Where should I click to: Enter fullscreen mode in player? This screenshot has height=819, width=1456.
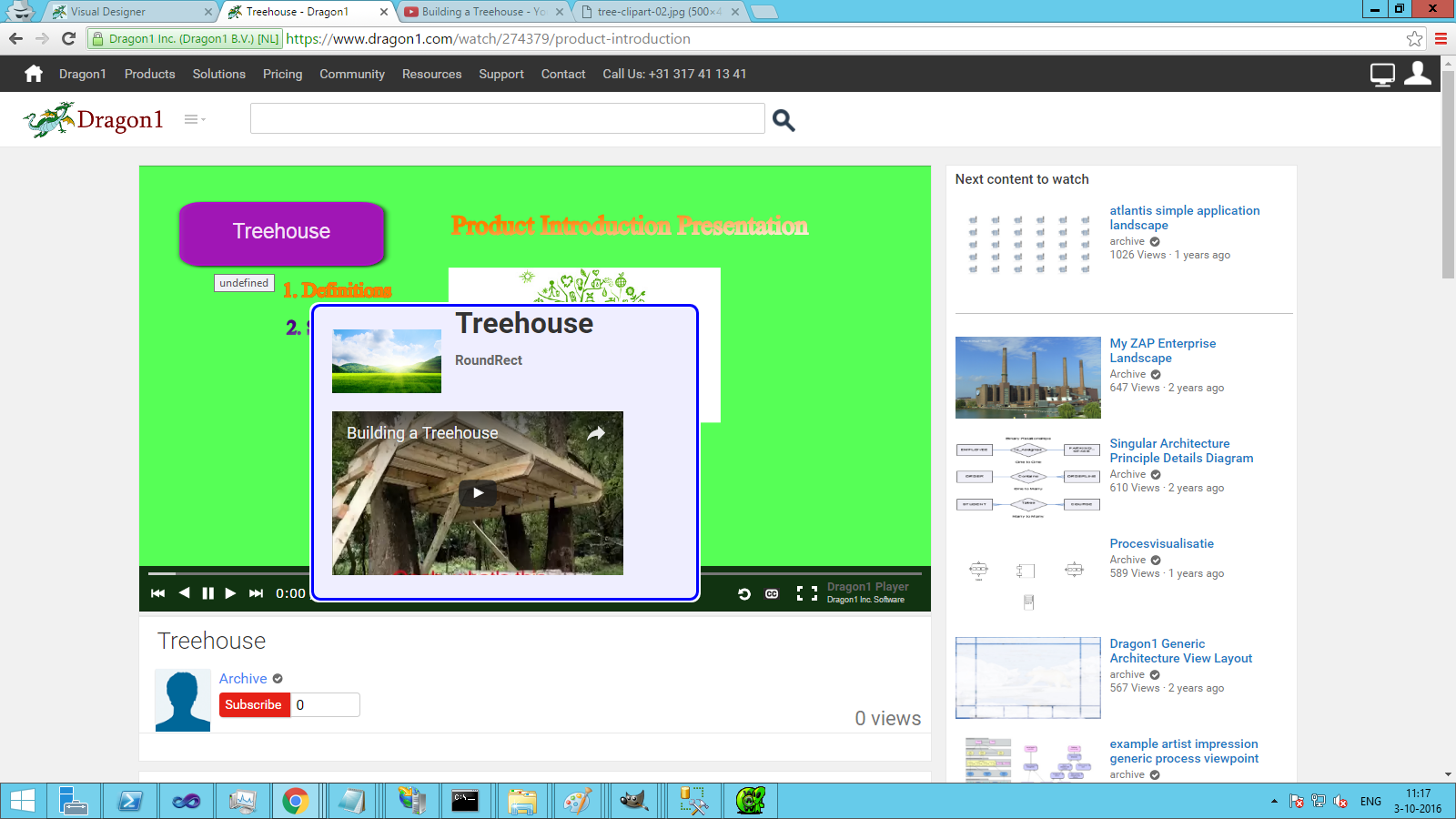coord(807,593)
